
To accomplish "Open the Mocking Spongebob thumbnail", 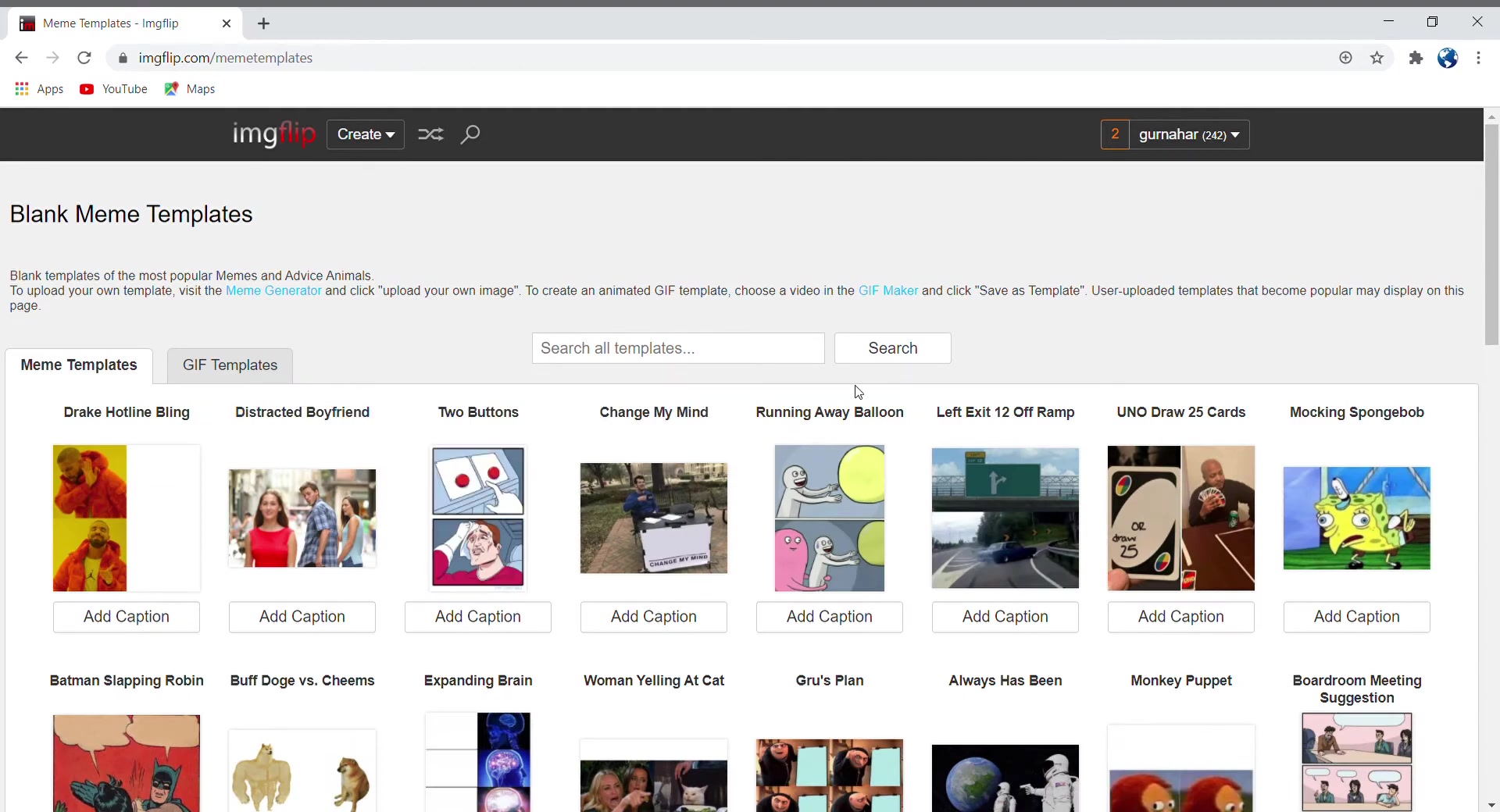I will point(1357,518).
